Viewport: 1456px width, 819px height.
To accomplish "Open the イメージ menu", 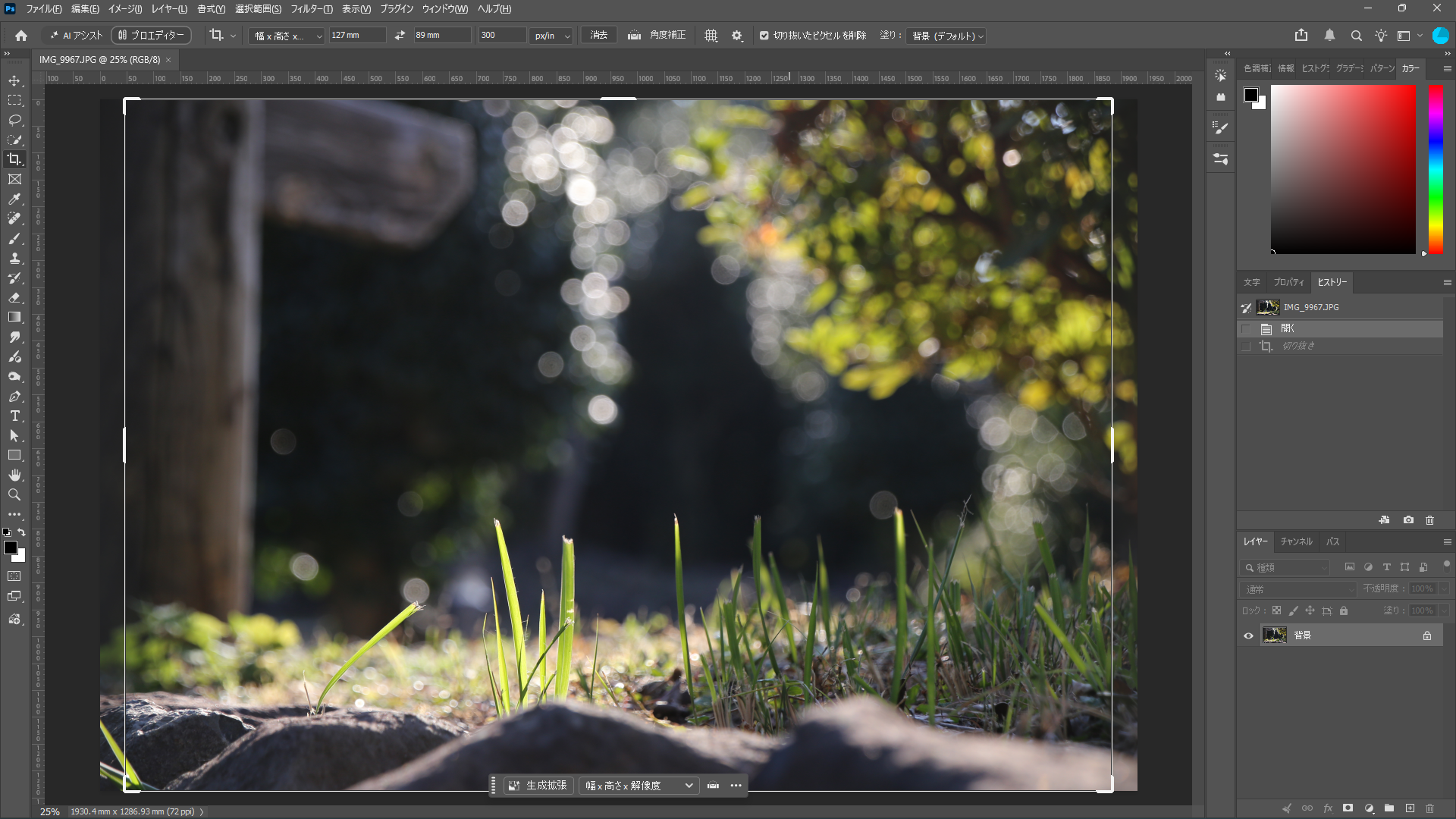I will [x=125, y=9].
